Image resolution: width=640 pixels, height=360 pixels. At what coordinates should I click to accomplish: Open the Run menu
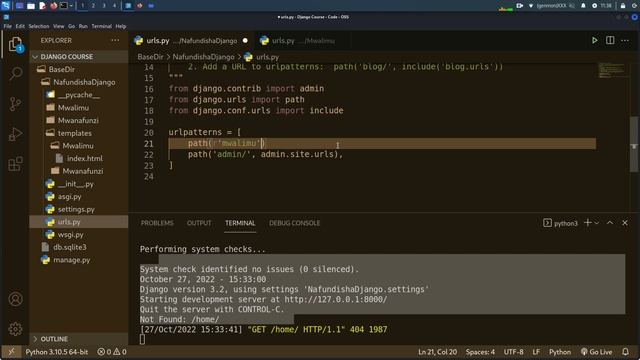[83, 26]
